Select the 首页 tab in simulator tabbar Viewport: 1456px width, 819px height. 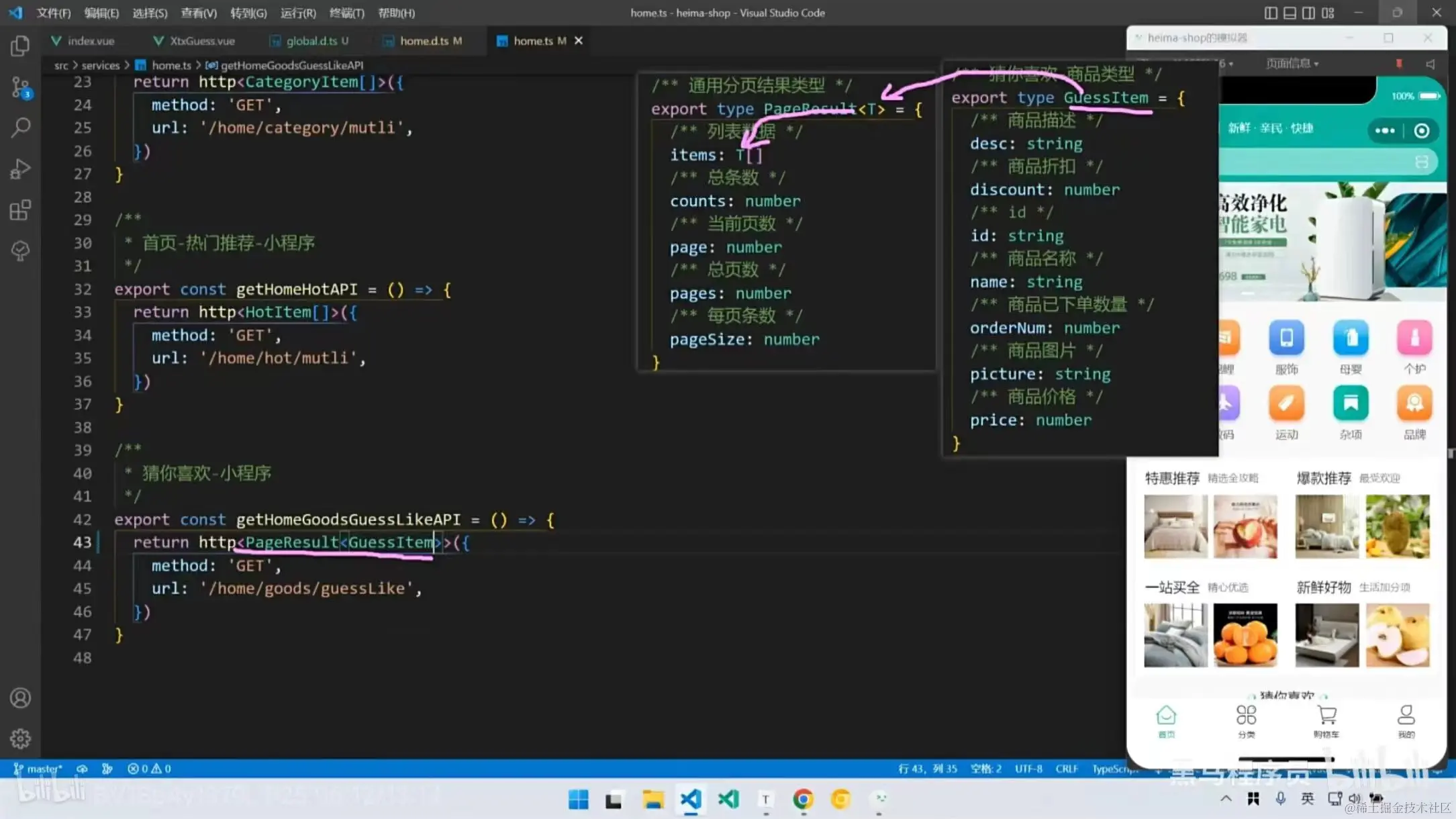tap(1167, 722)
